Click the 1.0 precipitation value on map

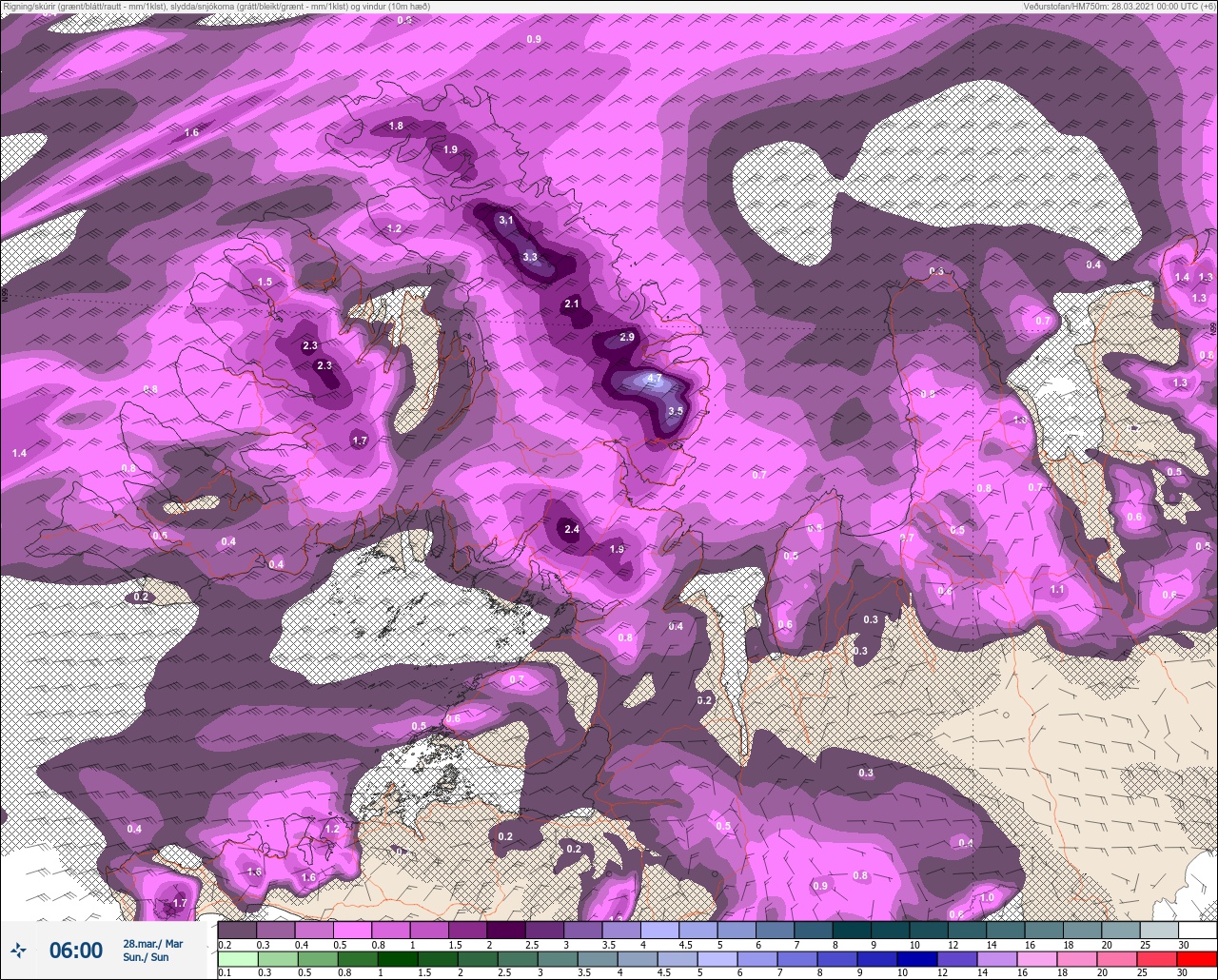tap(987, 897)
